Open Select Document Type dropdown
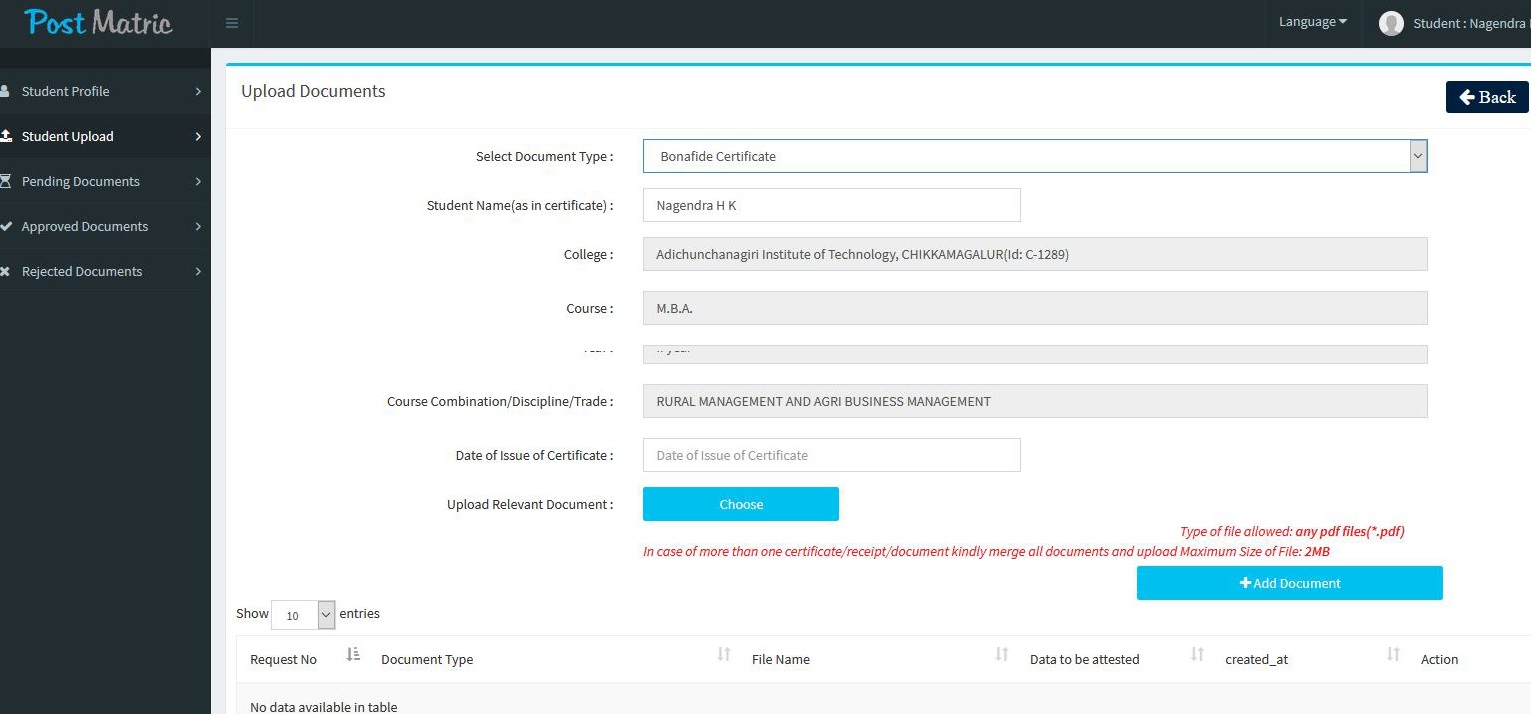 click(x=1035, y=156)
